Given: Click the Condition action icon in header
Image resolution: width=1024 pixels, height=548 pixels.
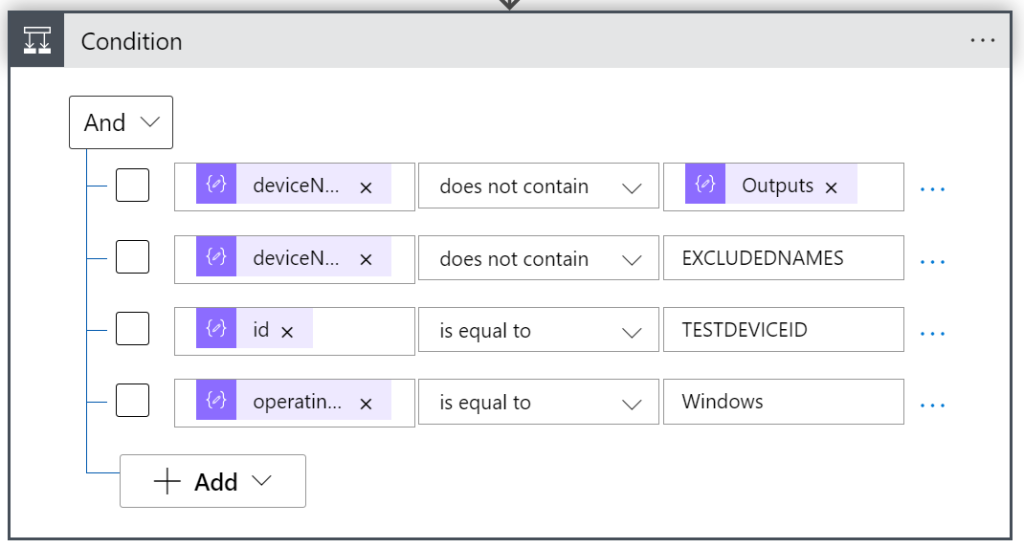Looking at the screenshot, I should pyautogui.click(x=37, y=42).
